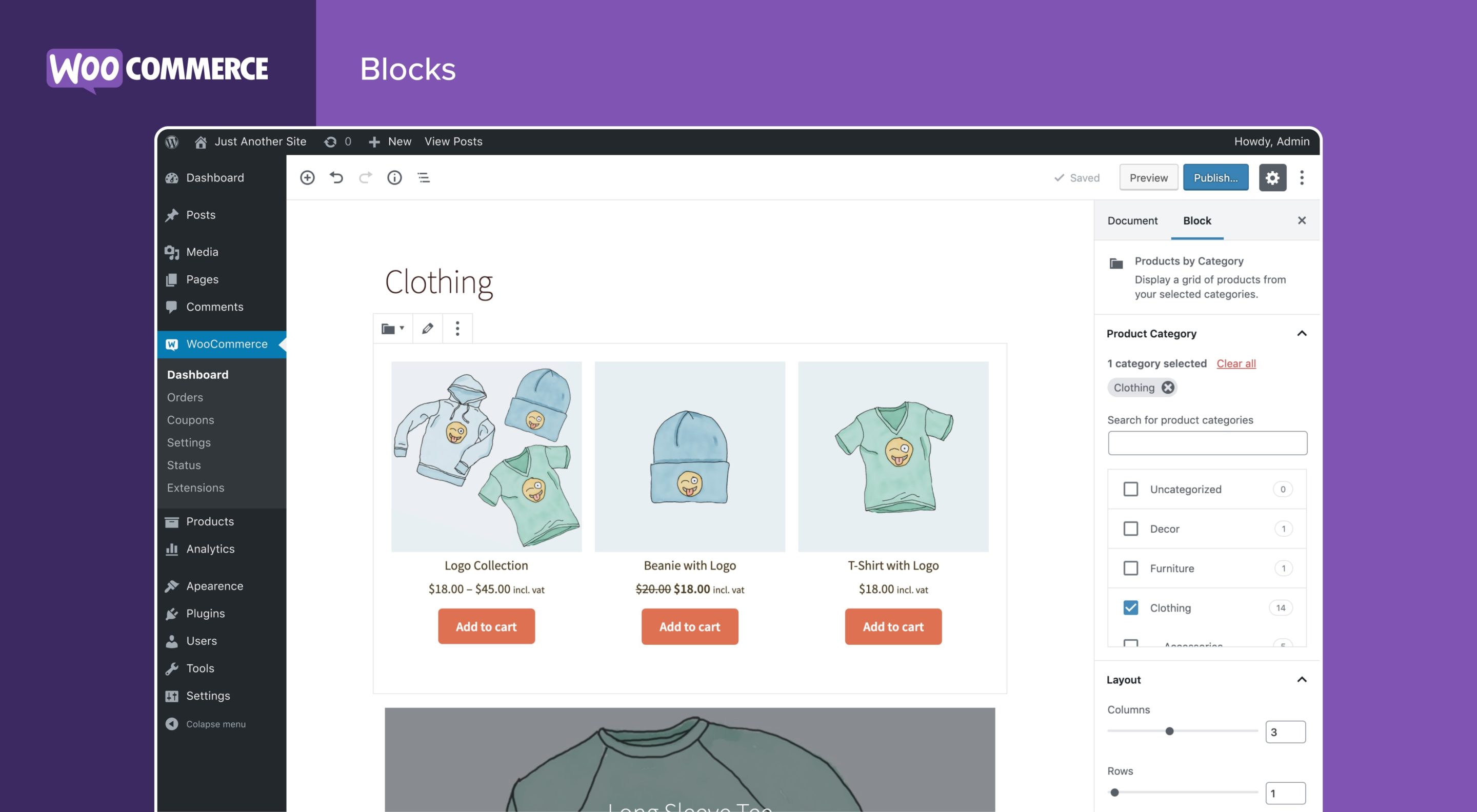Click the block edit pencil icon
The height and width of the screenshot is (812, 1477).
(x=427, y=328)
